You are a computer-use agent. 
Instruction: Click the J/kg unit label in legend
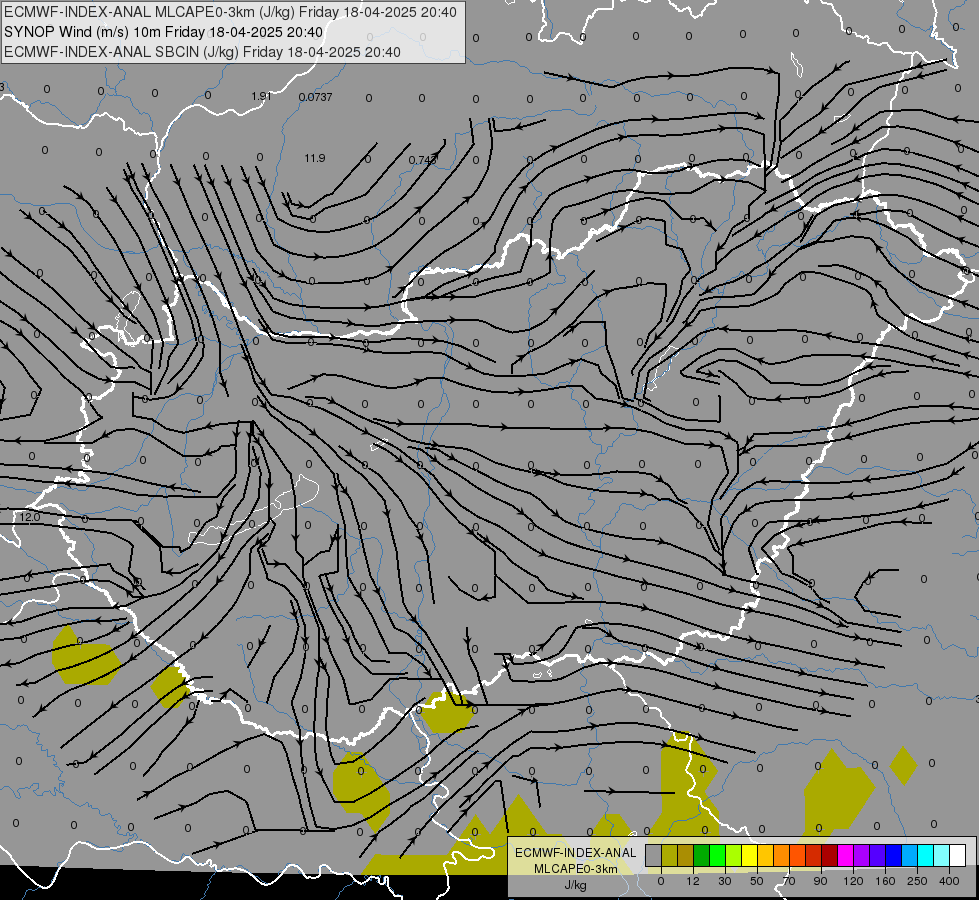pyautogui.click(x=576, y=885)
